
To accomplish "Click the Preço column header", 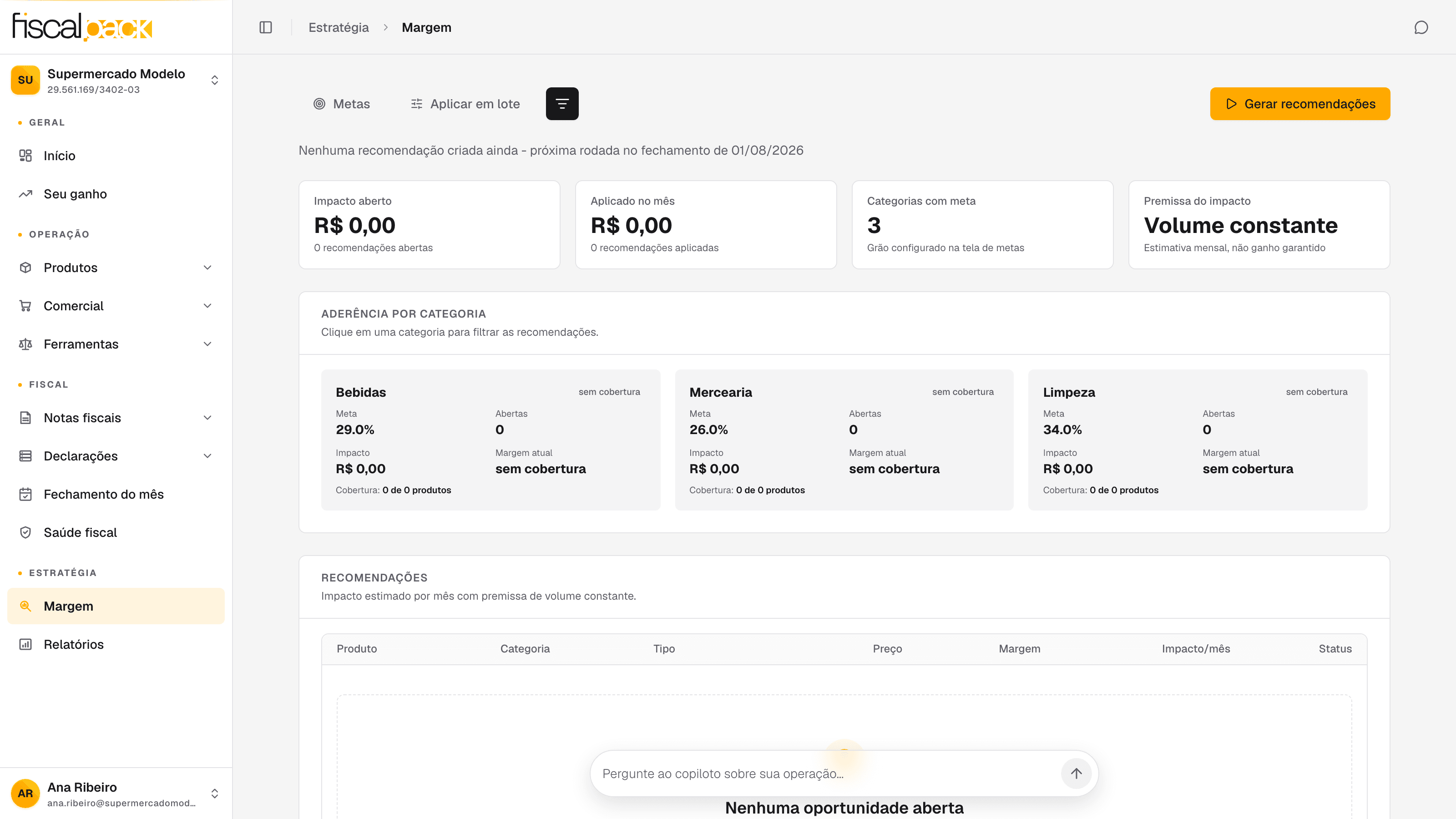I will [887, 648].
